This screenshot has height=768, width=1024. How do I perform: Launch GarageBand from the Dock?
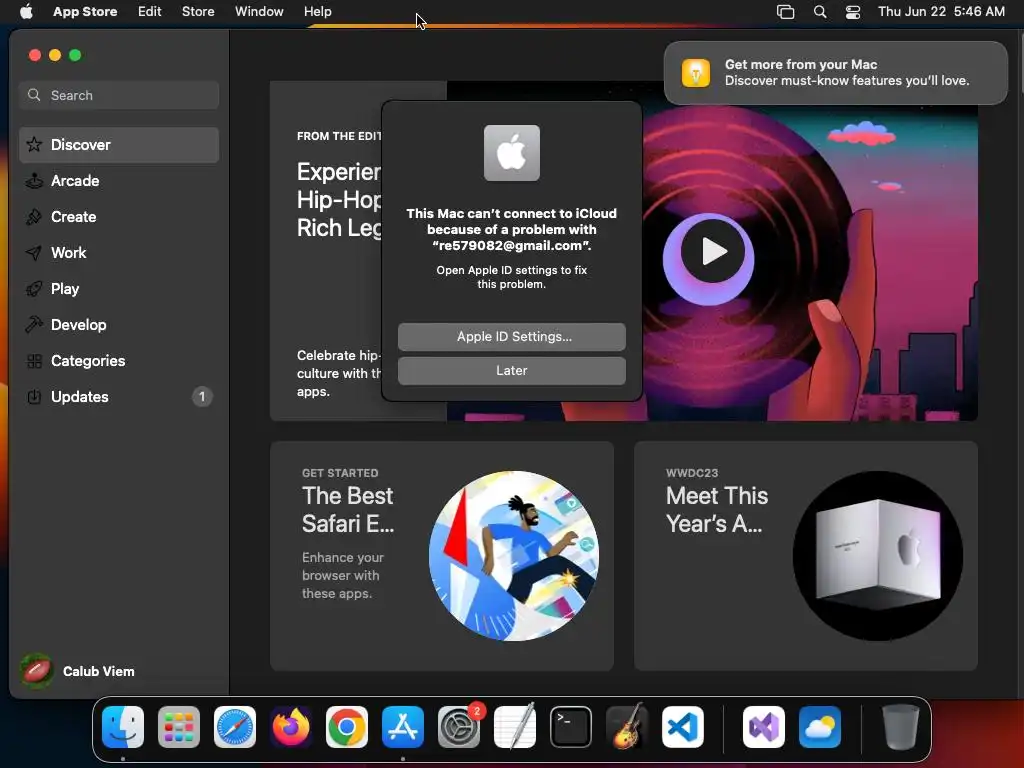(x=627, y=726)
